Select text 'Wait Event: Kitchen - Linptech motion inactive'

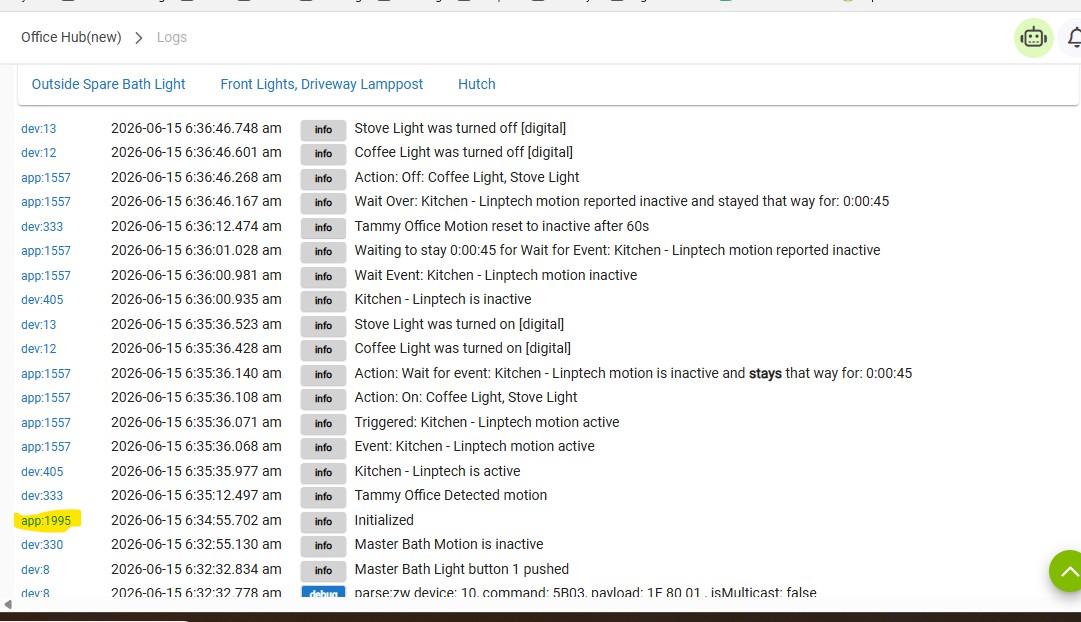[x=496, y=275]
